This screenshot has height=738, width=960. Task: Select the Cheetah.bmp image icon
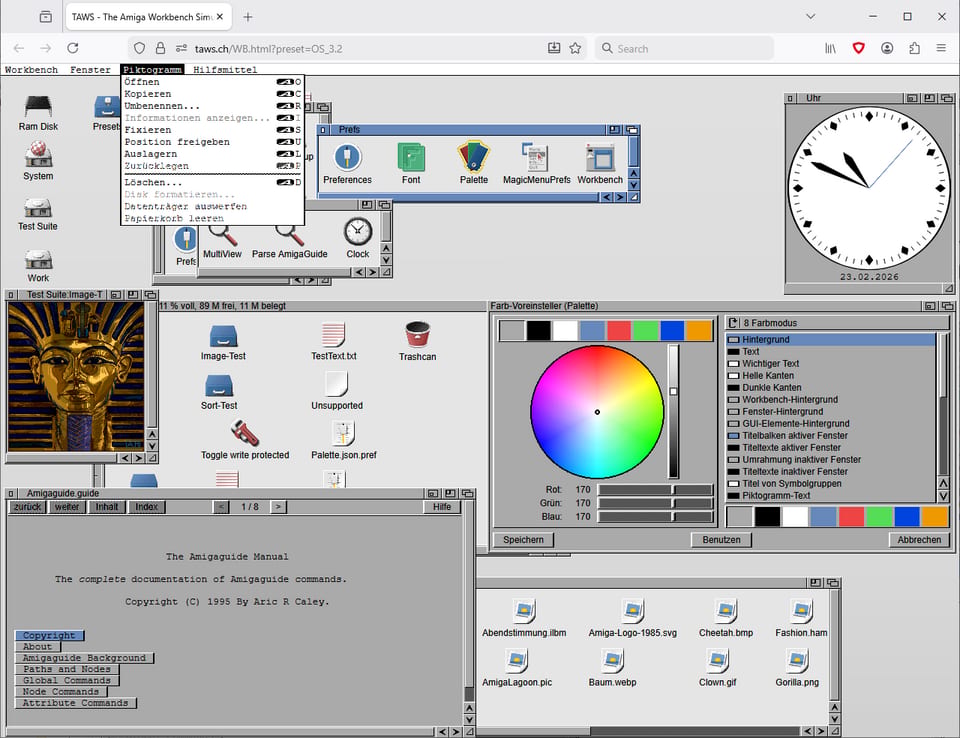coord(726,611)
